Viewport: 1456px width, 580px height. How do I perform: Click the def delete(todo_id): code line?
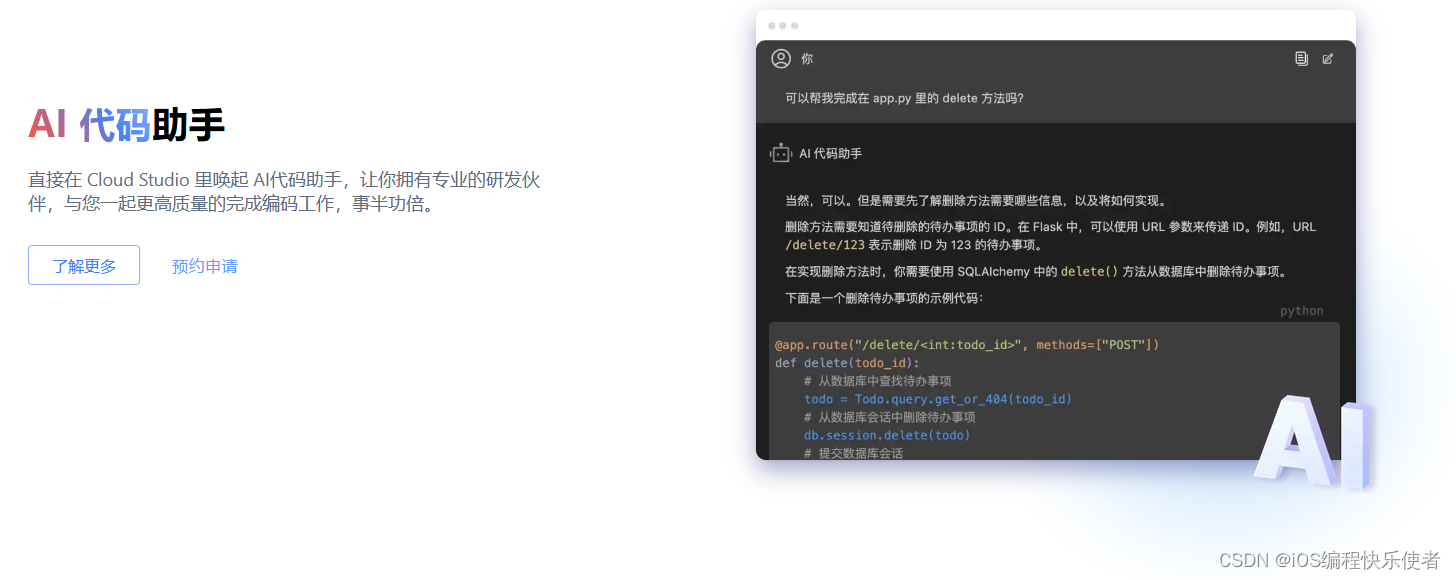(847, 363)
